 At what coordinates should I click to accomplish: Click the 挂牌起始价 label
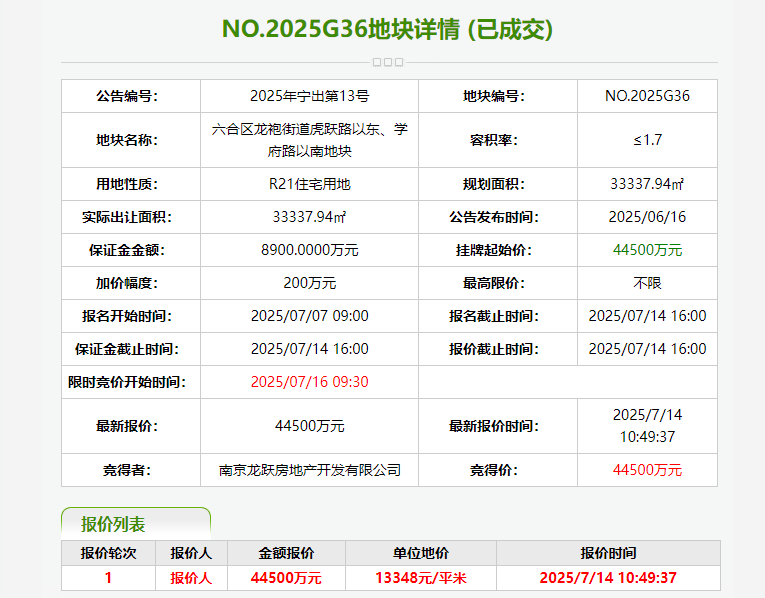click(494, 250)
